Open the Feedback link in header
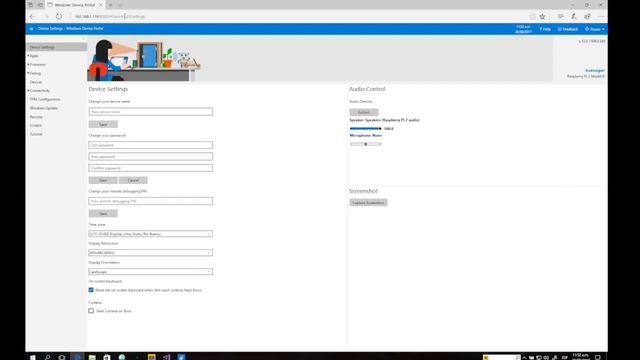 click(568, 29)
